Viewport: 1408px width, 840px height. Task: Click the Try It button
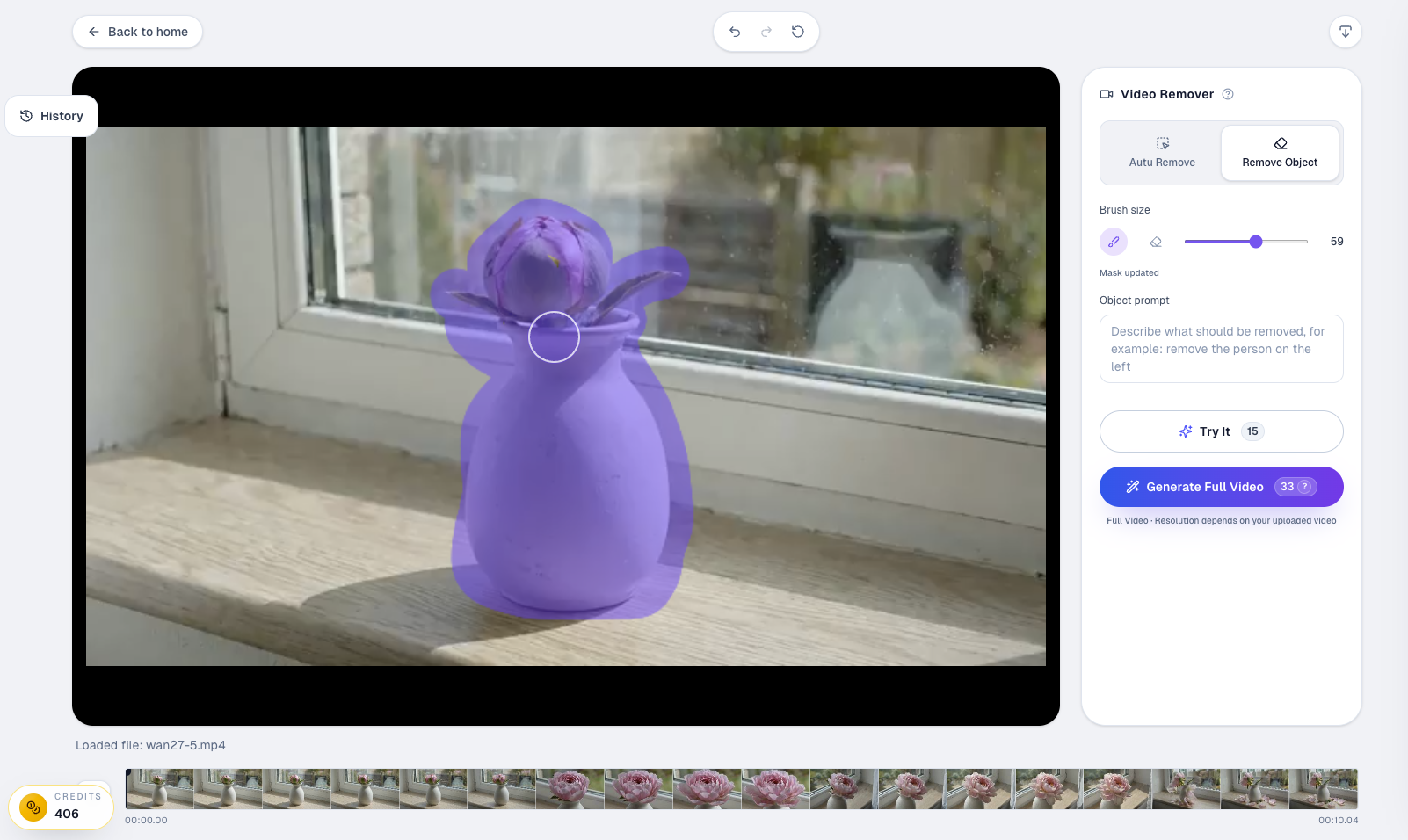[1221, 431]
